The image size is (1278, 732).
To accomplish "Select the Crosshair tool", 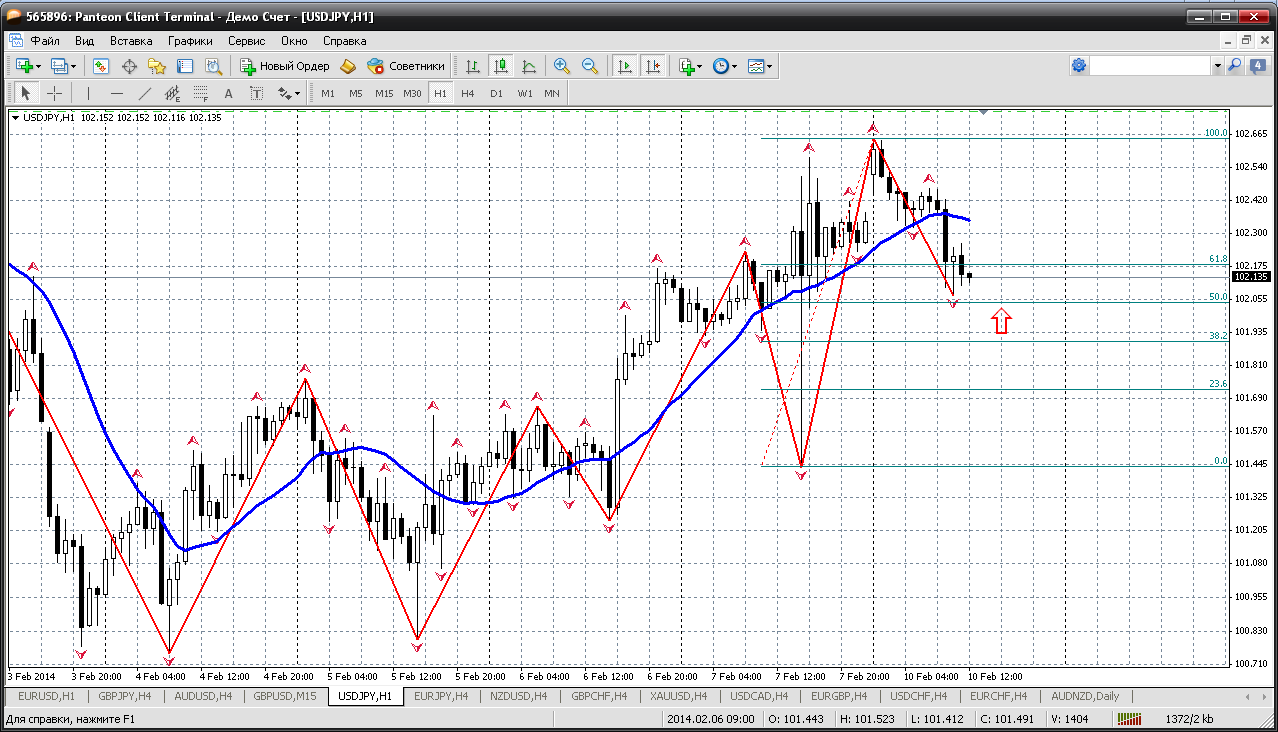I will pyautogui.click(x=54, y=93).
